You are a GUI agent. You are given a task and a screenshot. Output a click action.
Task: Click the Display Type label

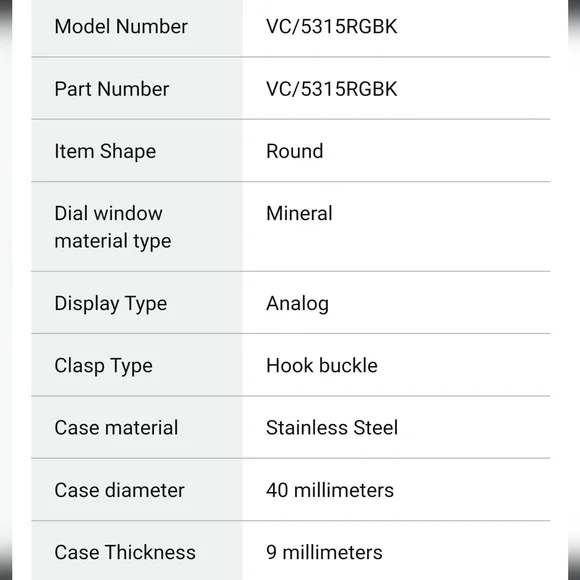point(111,304)
